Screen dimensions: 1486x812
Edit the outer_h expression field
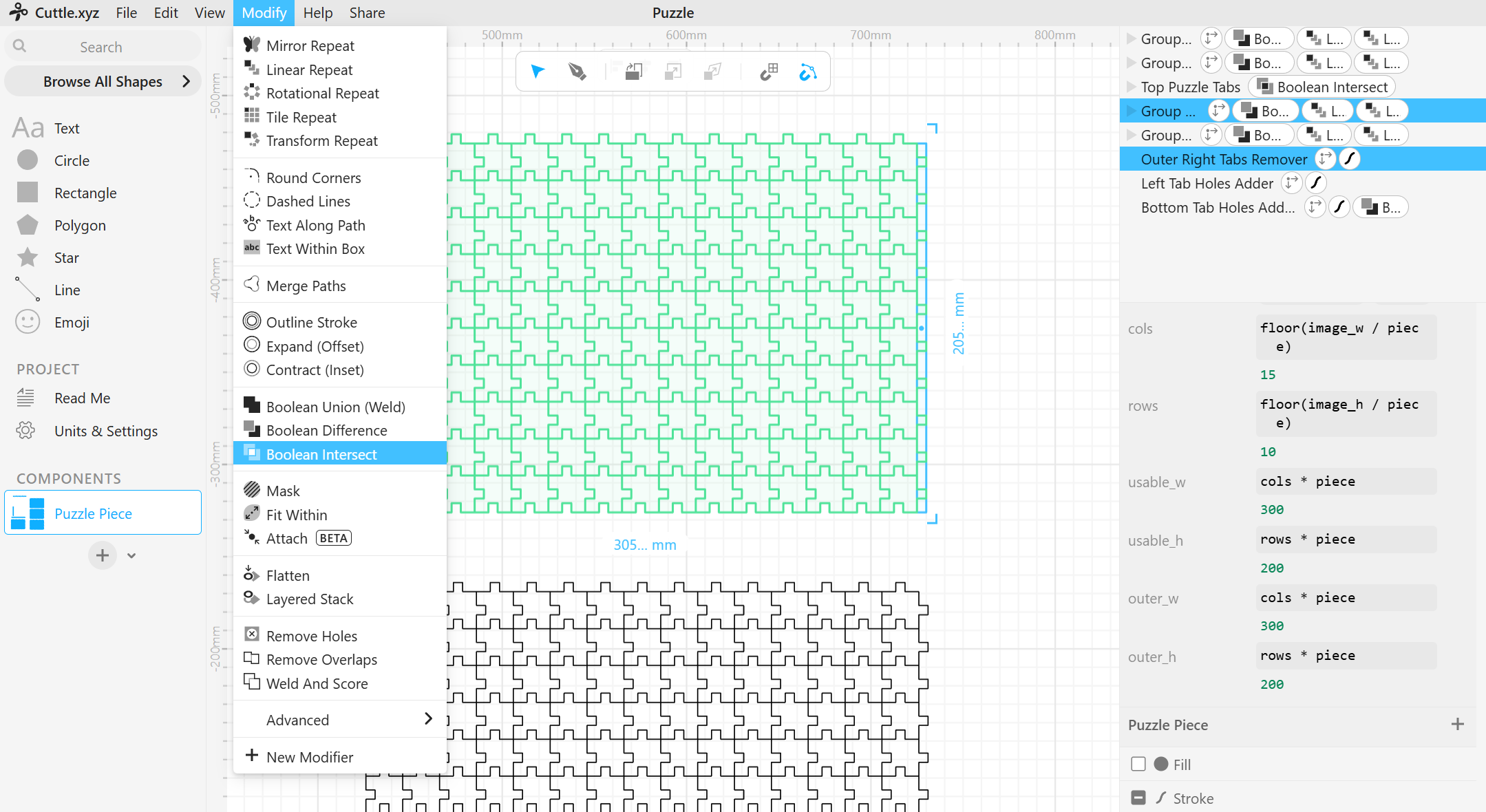click(1346, 655)
